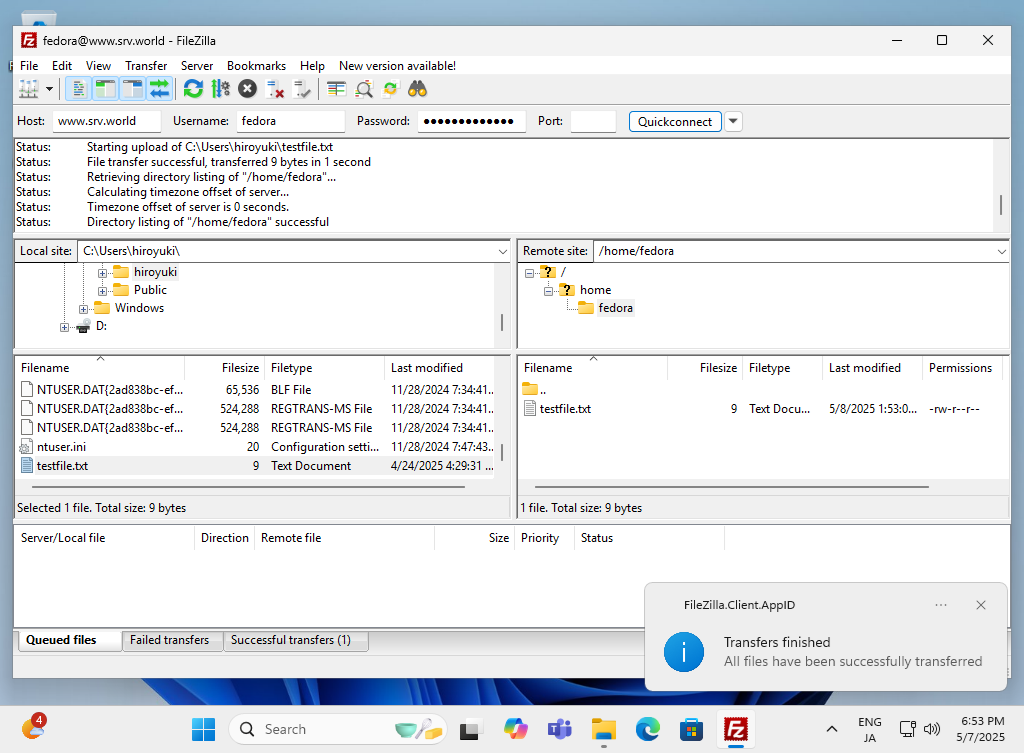Viewport: 1024px width, 753px height.
Task: Collapse root / in remote tree
Action: tap(530, 273)
